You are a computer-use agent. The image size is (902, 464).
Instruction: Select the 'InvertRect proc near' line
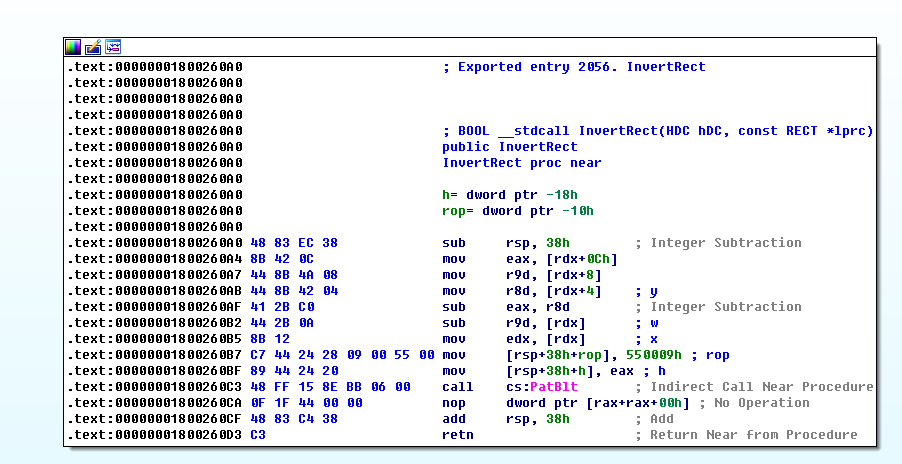(x=522, y=163)
